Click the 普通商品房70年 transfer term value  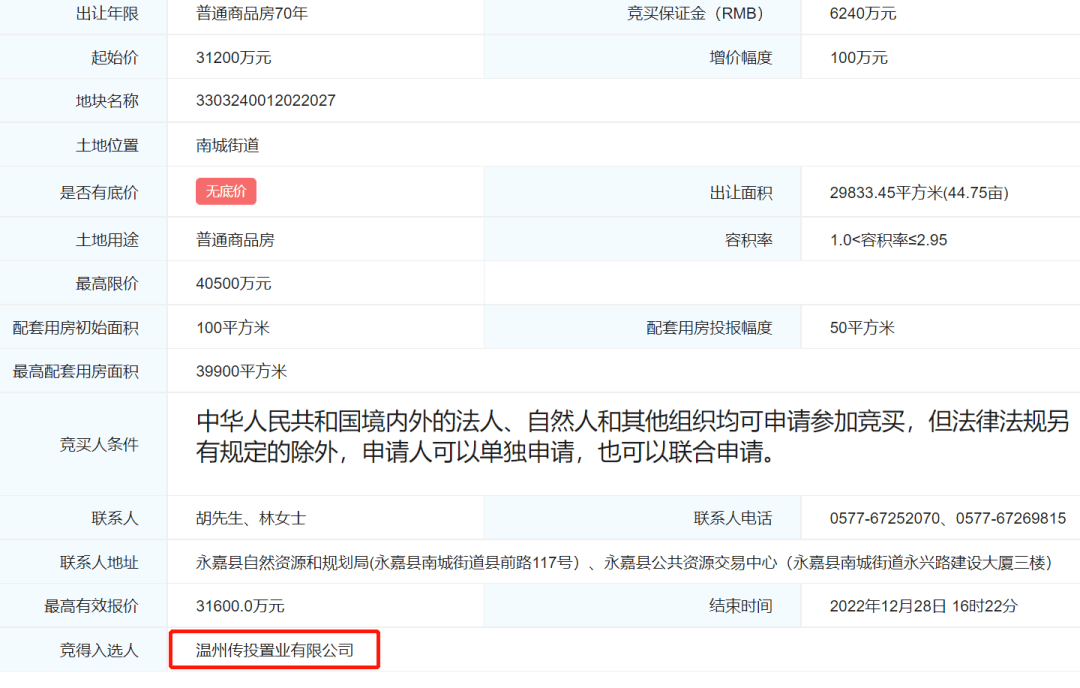pyautogui.click(x=250, y=14)
